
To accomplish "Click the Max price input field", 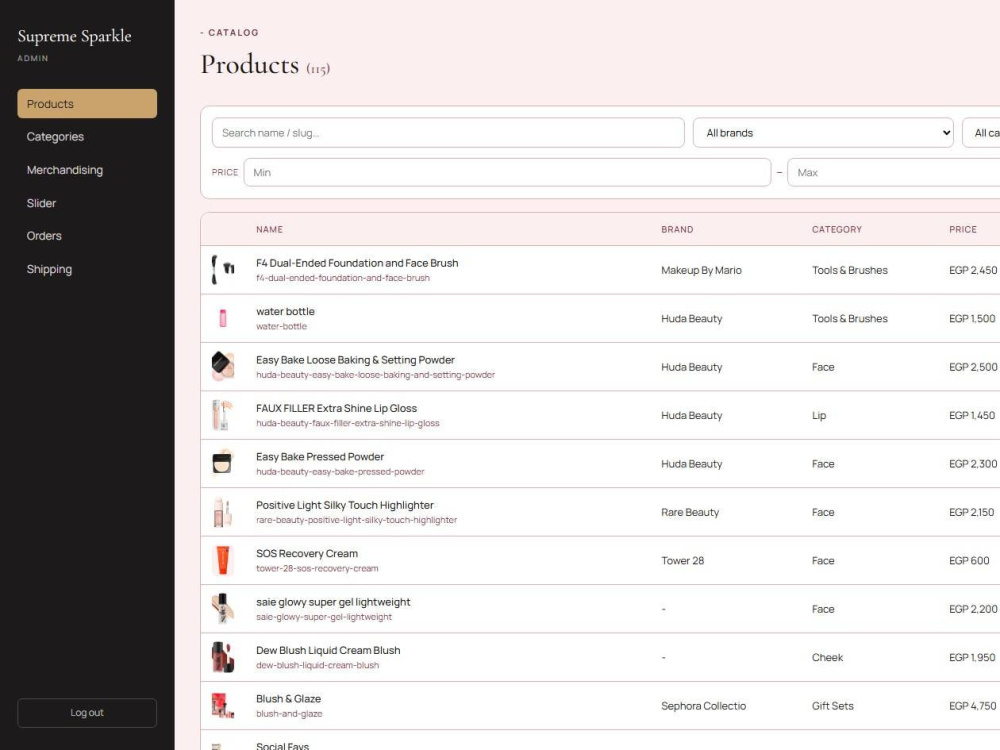I will (893, 172).
